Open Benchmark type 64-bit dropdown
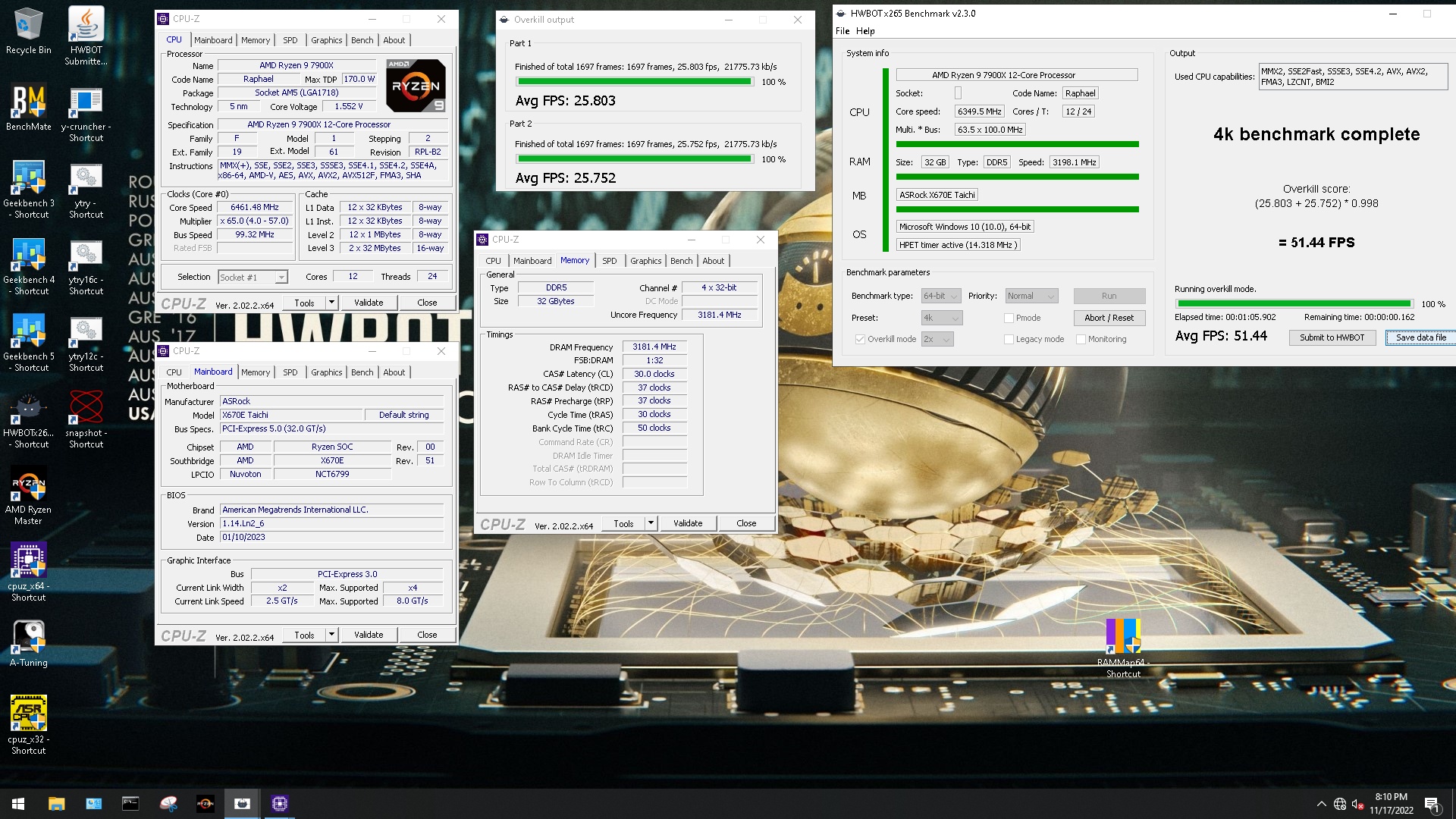The height and width of the screenshot is (819, 1456). 941,296
